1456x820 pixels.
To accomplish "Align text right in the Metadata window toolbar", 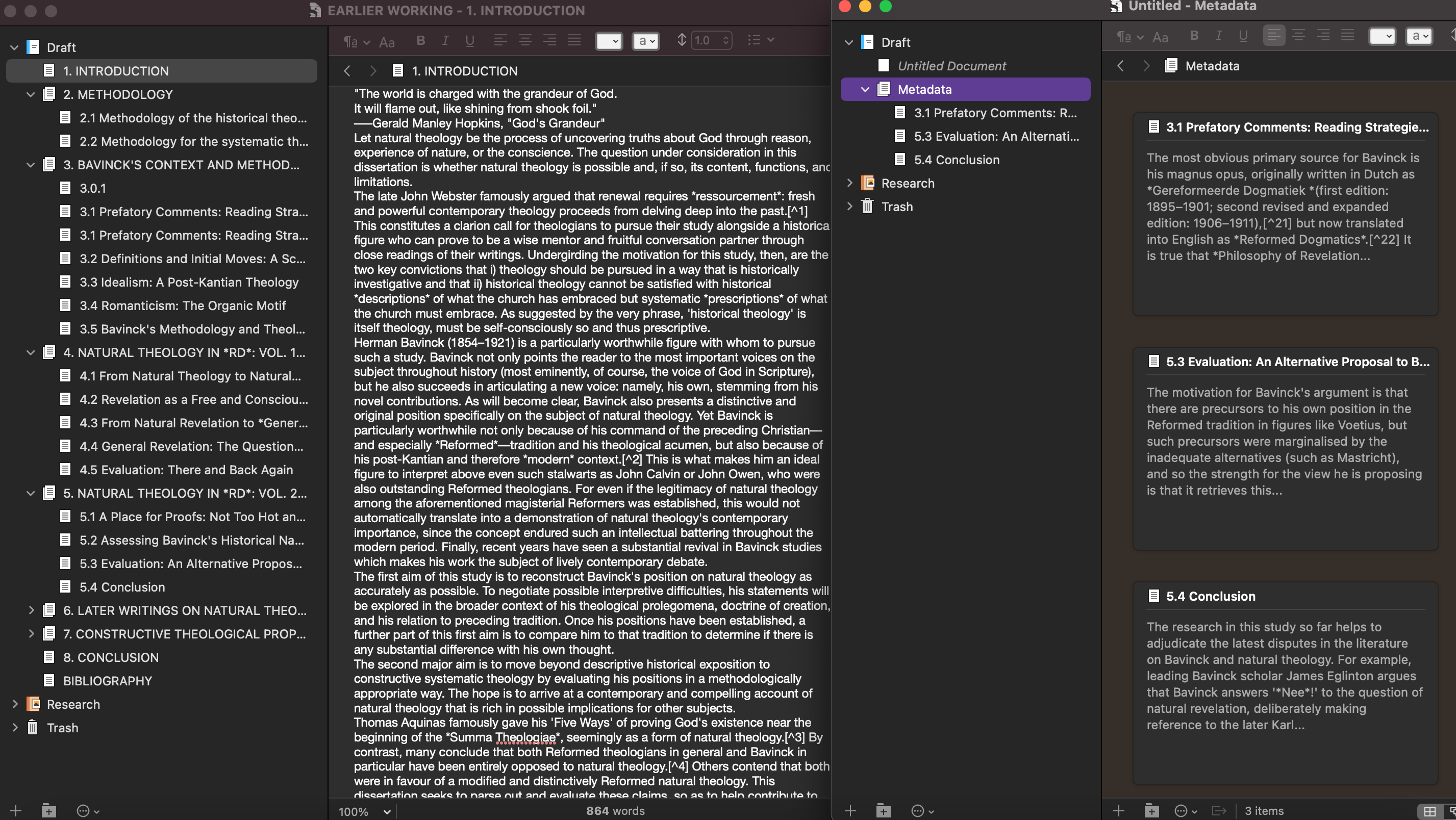I will [1323, 36].
